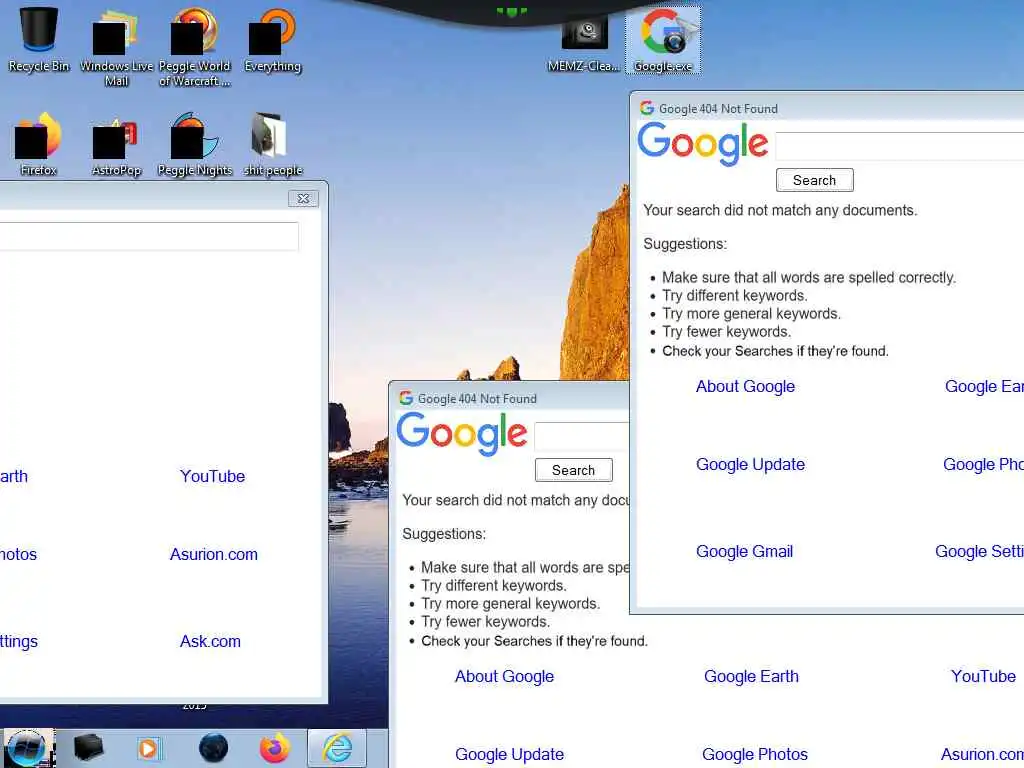The image size is (1024, 768).
Task: Open Google Update in lower window
Action: pyautogui.click(x=509, y=754)
